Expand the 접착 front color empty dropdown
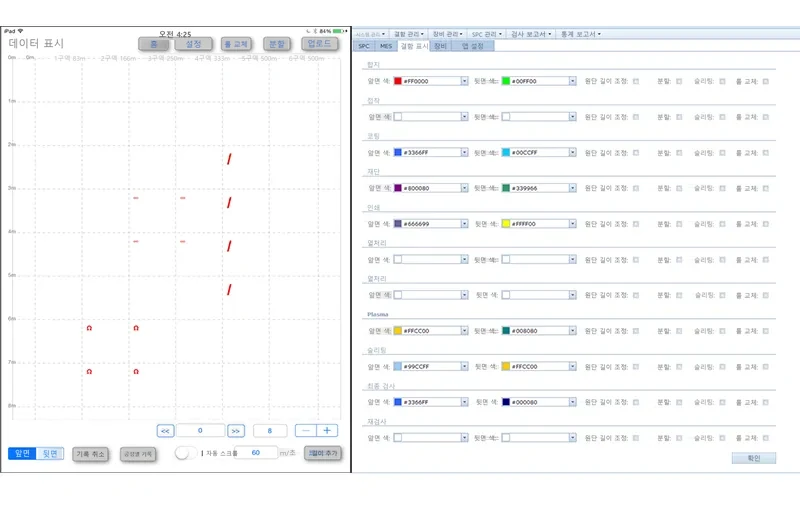The height and width of the screenshot is (510, 800). [464, 117]
